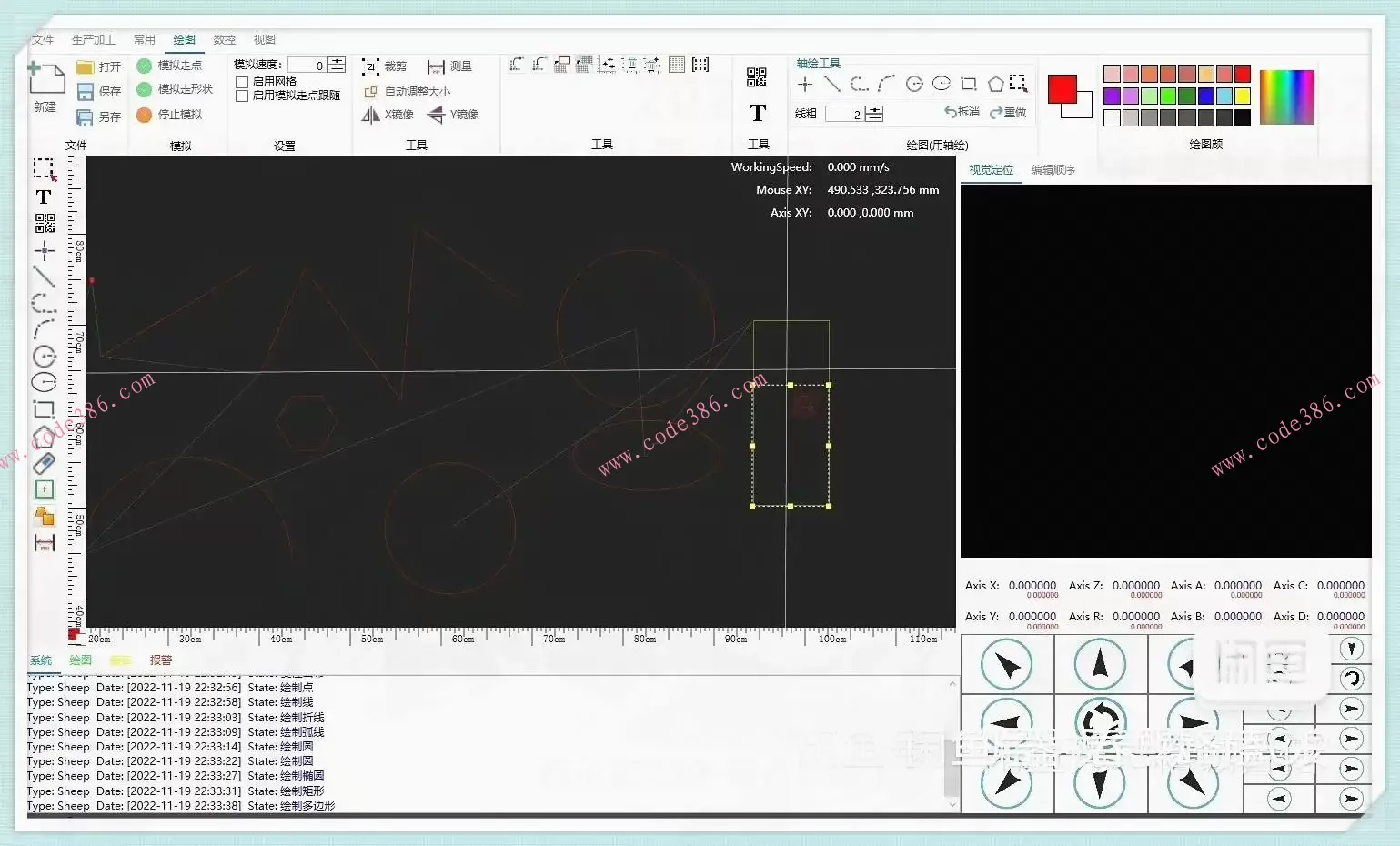Image resolution: width=1400 pixels, height=846 pixels.
Task: Choose the polygon tool in 轴绘工具
Action: coord(995,85)
